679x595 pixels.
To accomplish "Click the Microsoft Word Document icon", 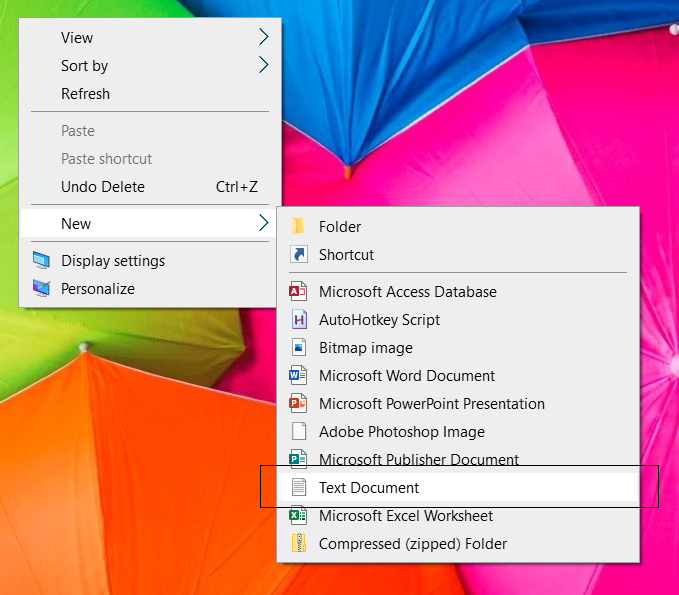I will coord(298,375).
